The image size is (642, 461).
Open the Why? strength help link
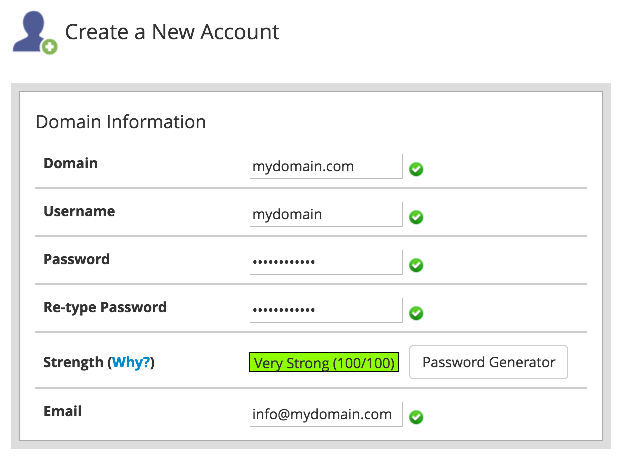[x=131, y=362]
